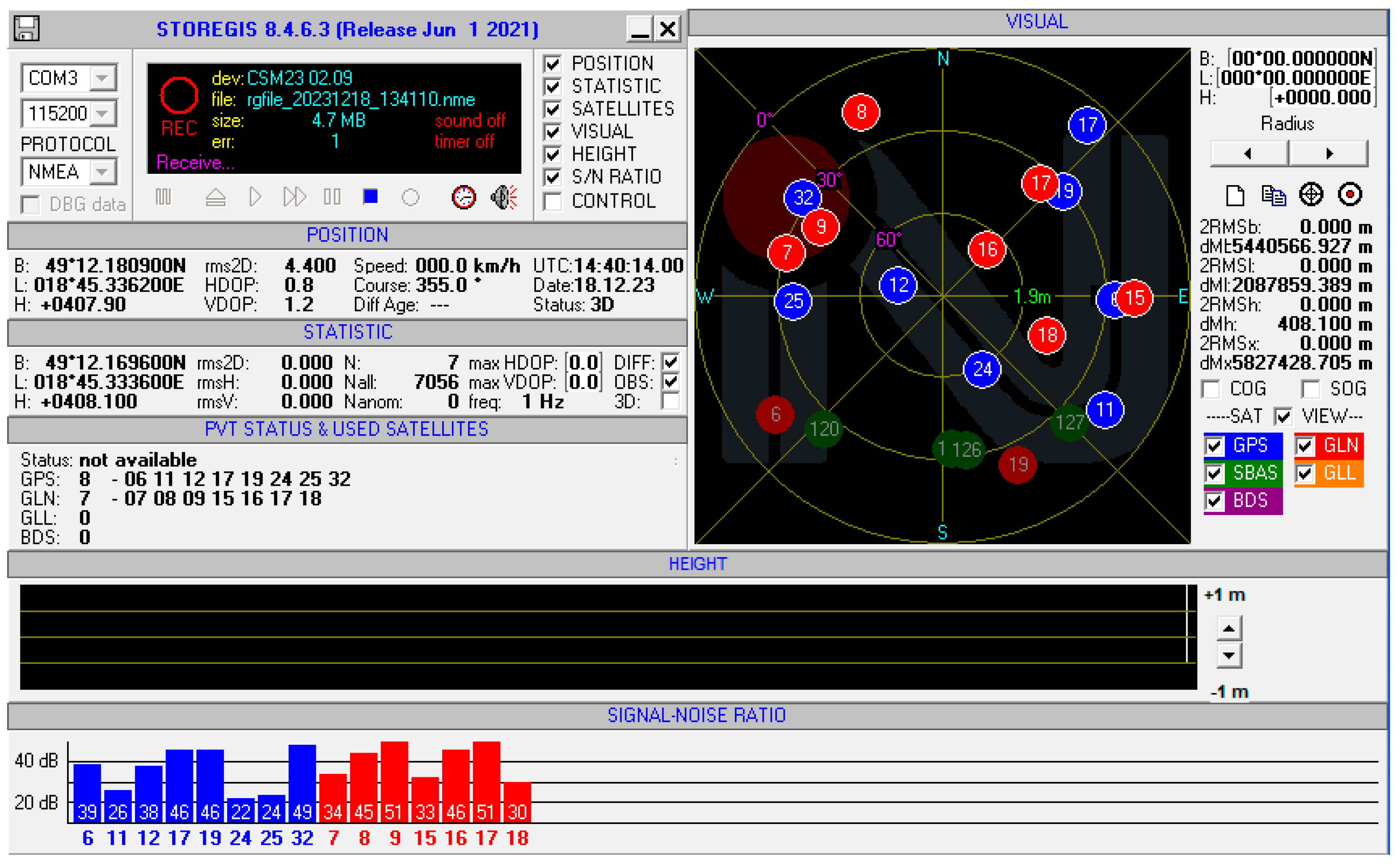This screenshot has height=864, width=1400.
Task: Click the crosshair target icon
Action: point(1311,195)
